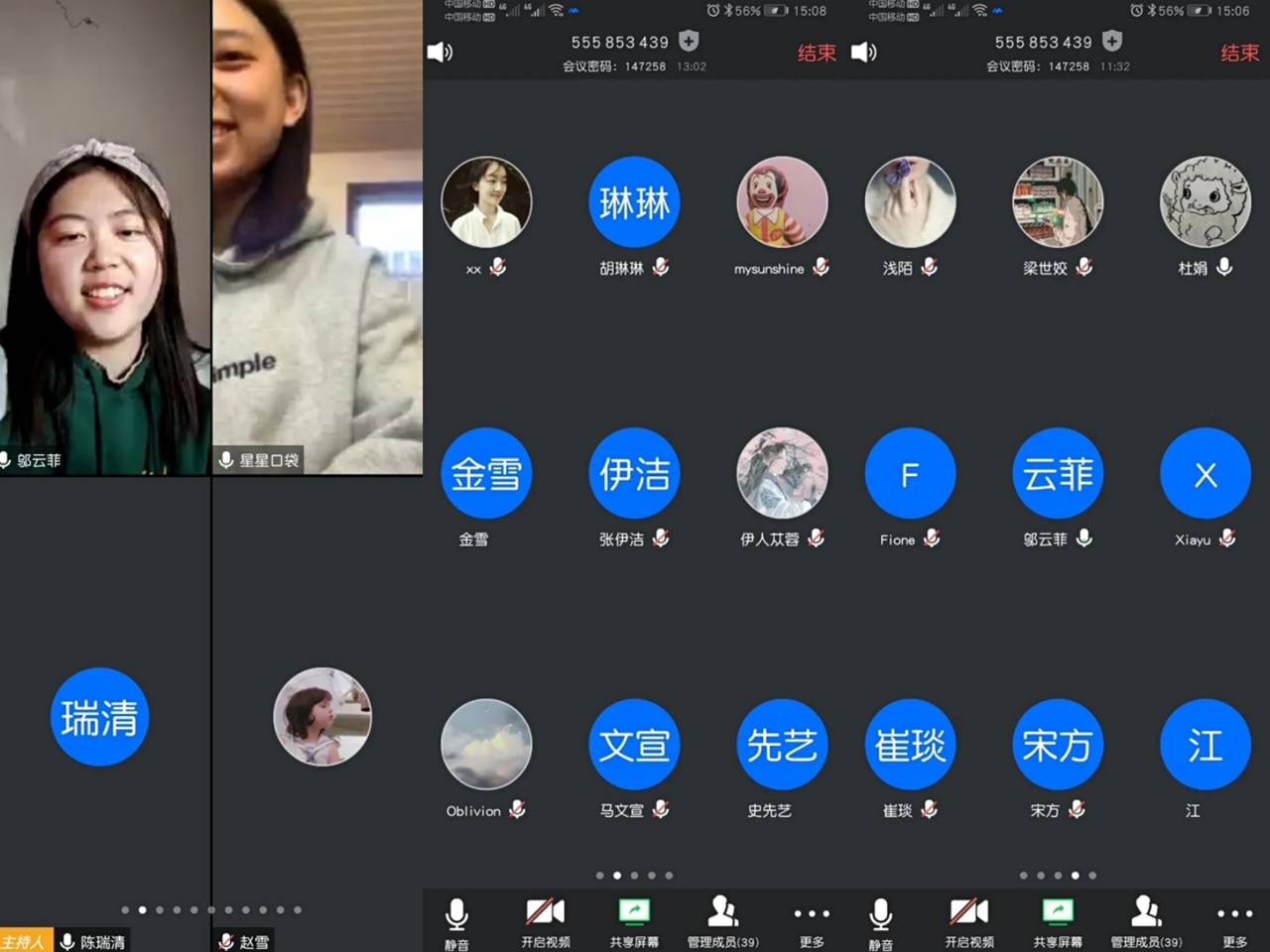Tap the speaker icon beside the 11:32 timer
This screenshot has height=952, width=1270.
pyautogui.click(x=863, y=53)
